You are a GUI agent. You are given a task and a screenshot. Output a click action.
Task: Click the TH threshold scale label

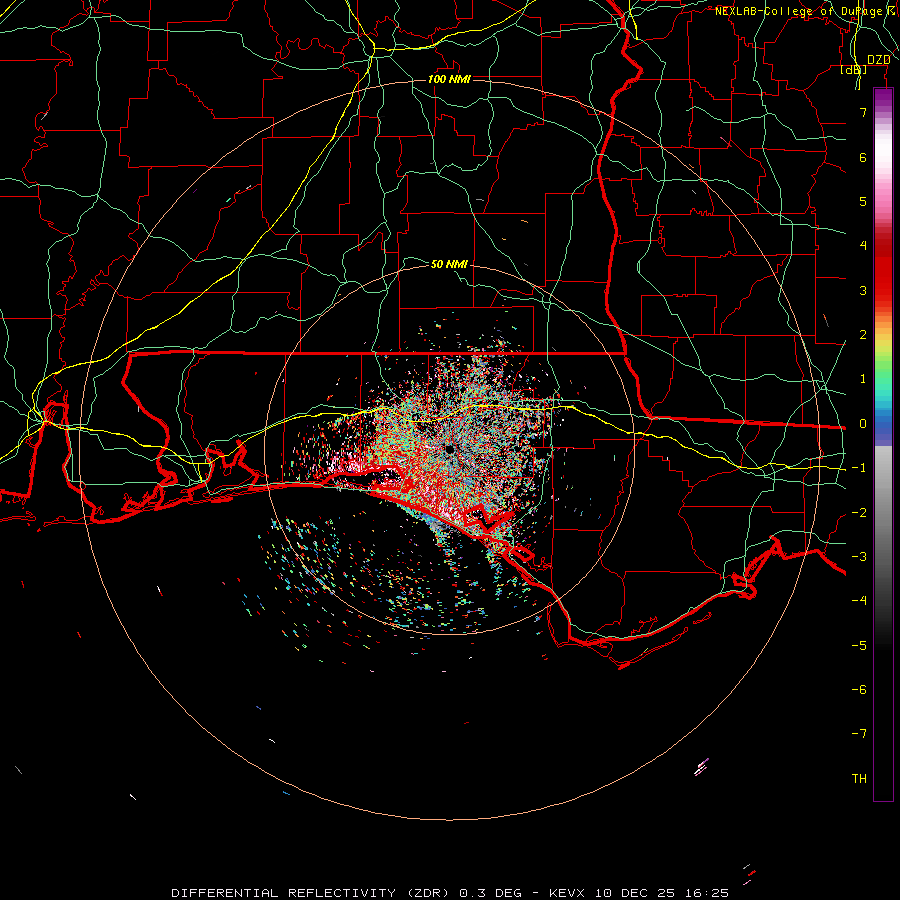pyautogui.click(x=859, y=779)
